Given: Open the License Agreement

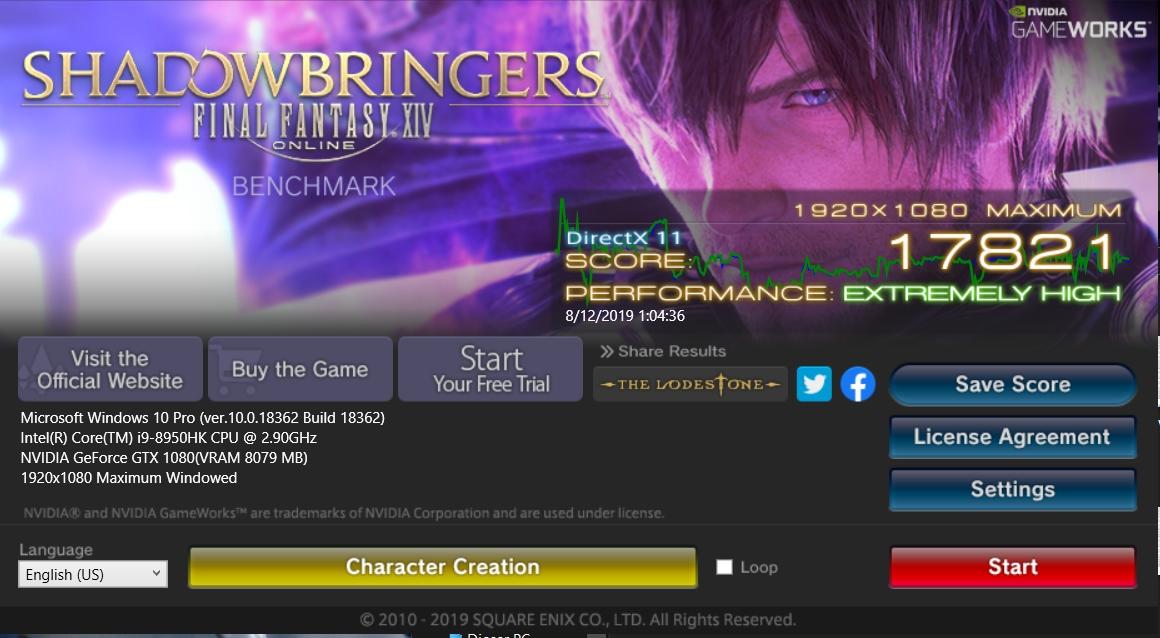Looking at the screenshot, I should (1013, 437).
